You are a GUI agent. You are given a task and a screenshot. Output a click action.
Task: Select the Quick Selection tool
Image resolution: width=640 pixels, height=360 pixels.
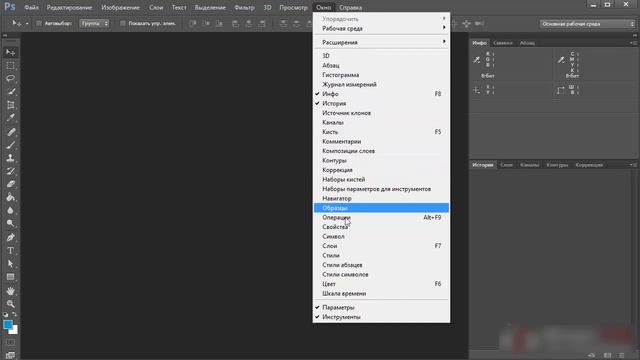coord(11,91)
